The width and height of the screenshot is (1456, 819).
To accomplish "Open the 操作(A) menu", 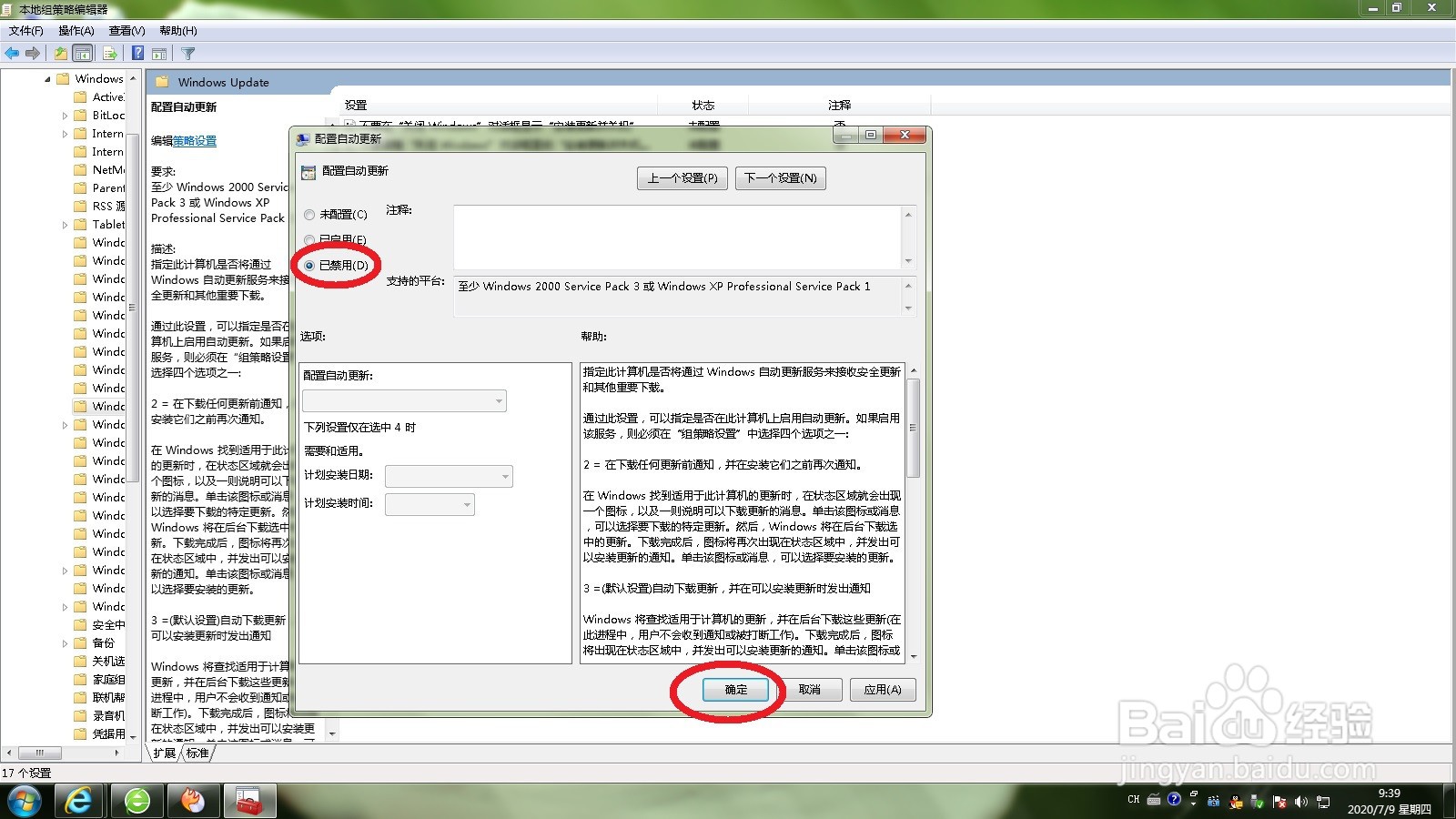I will [x=76, y=31].
